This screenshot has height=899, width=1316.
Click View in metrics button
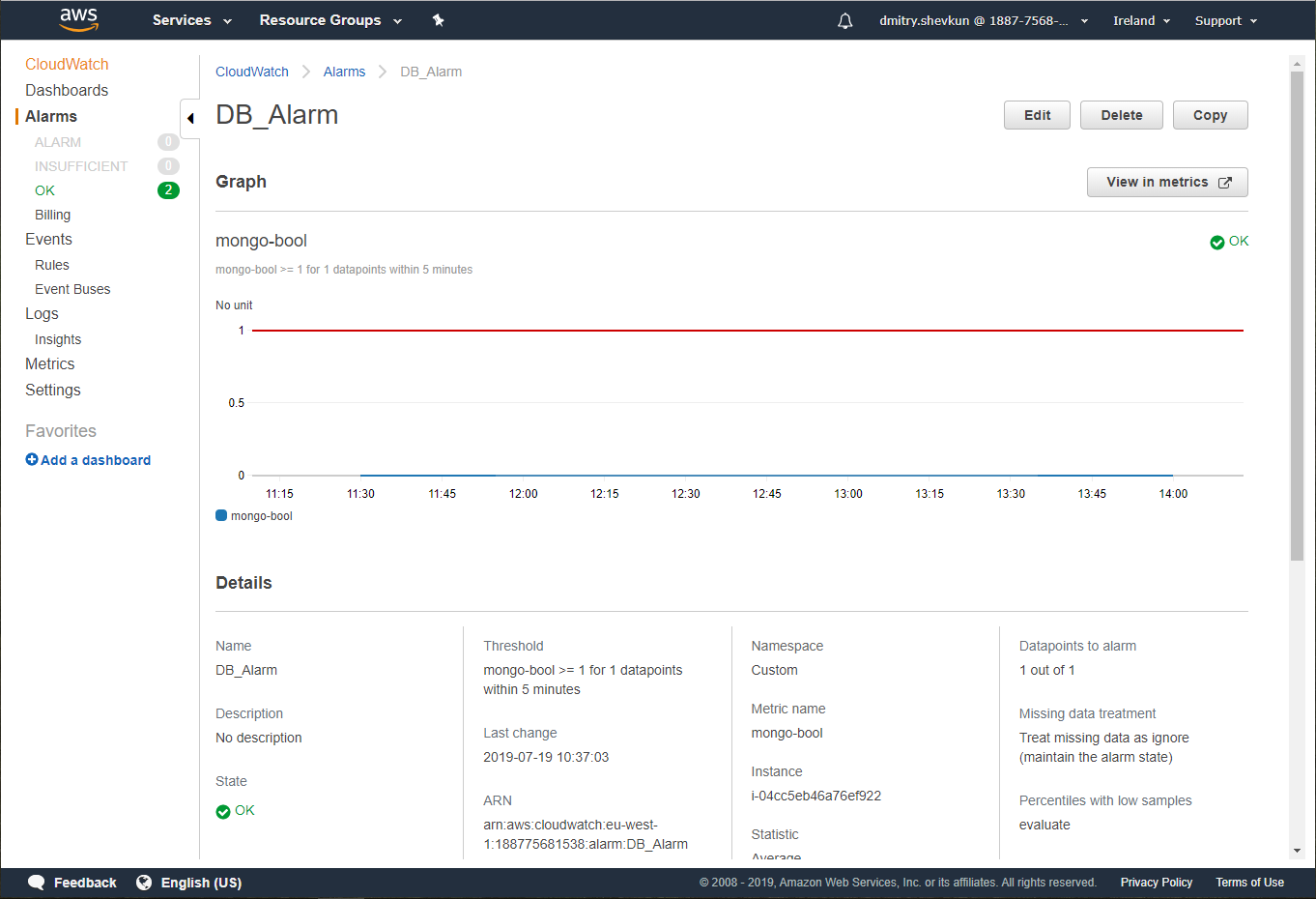pyautogui.click(x=1167, y=182)
